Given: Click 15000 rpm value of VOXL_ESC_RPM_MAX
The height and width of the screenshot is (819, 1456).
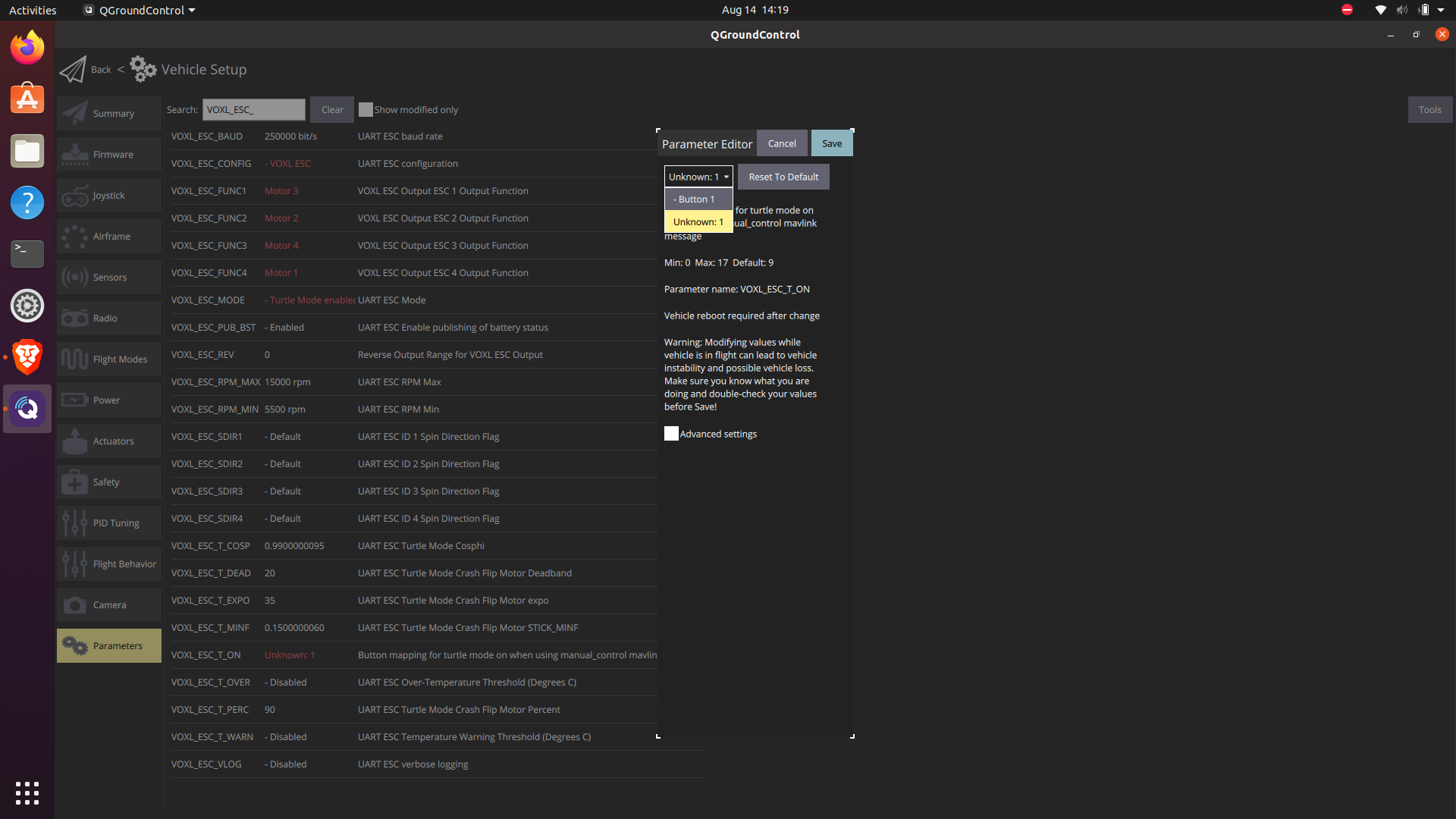Looking at the screenshot, I should tap(287, 382).
